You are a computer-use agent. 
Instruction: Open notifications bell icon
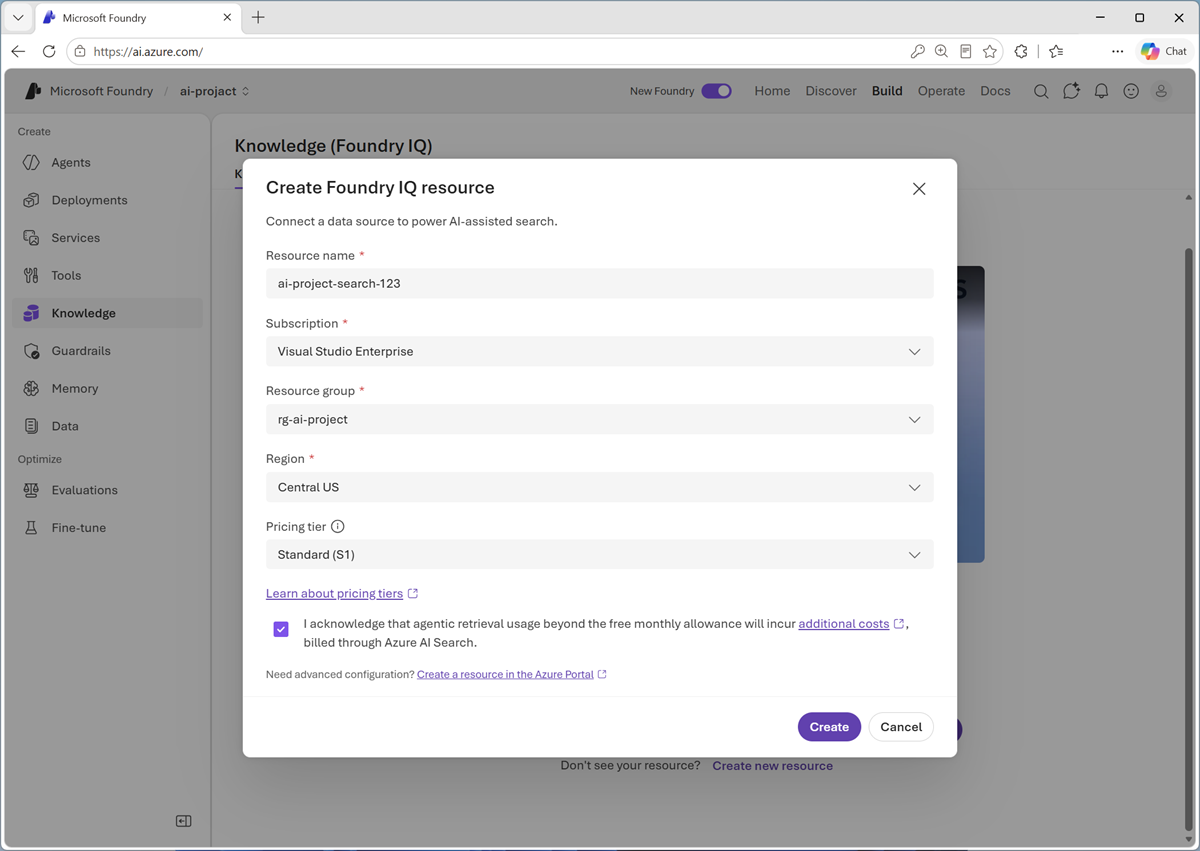click(x=1101, y=91)
